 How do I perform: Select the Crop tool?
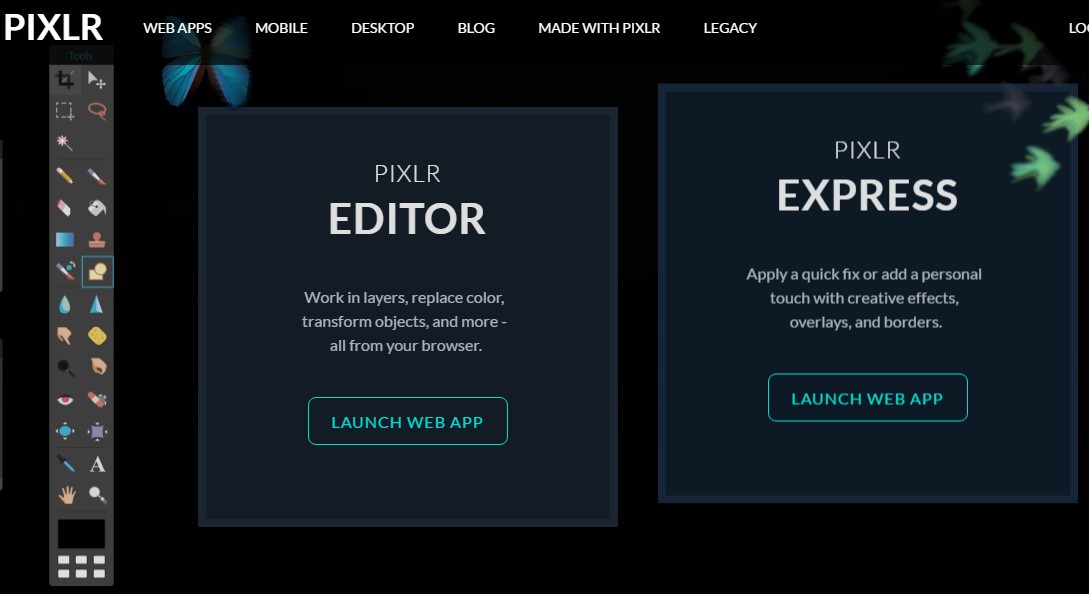[x=65, y=79]
